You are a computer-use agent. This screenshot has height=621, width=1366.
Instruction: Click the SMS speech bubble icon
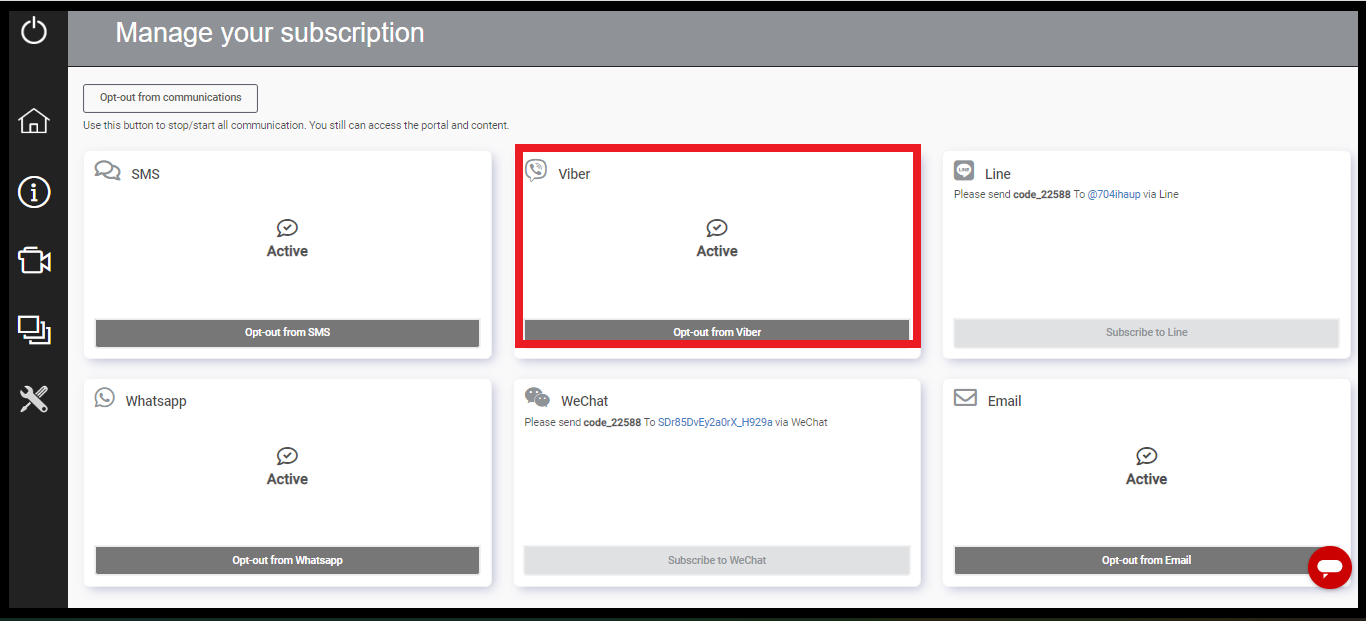coord(107,170)
